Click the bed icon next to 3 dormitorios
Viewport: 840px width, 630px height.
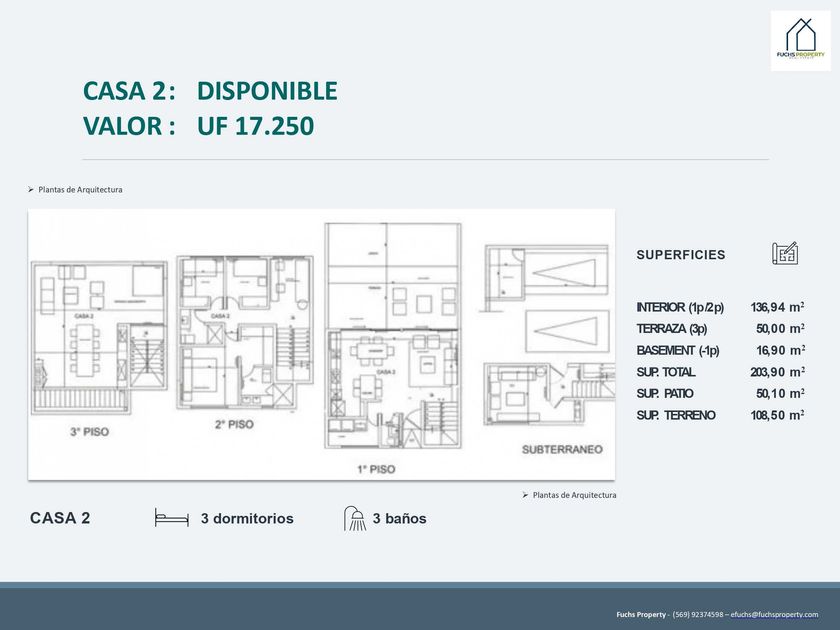[171, 518]
